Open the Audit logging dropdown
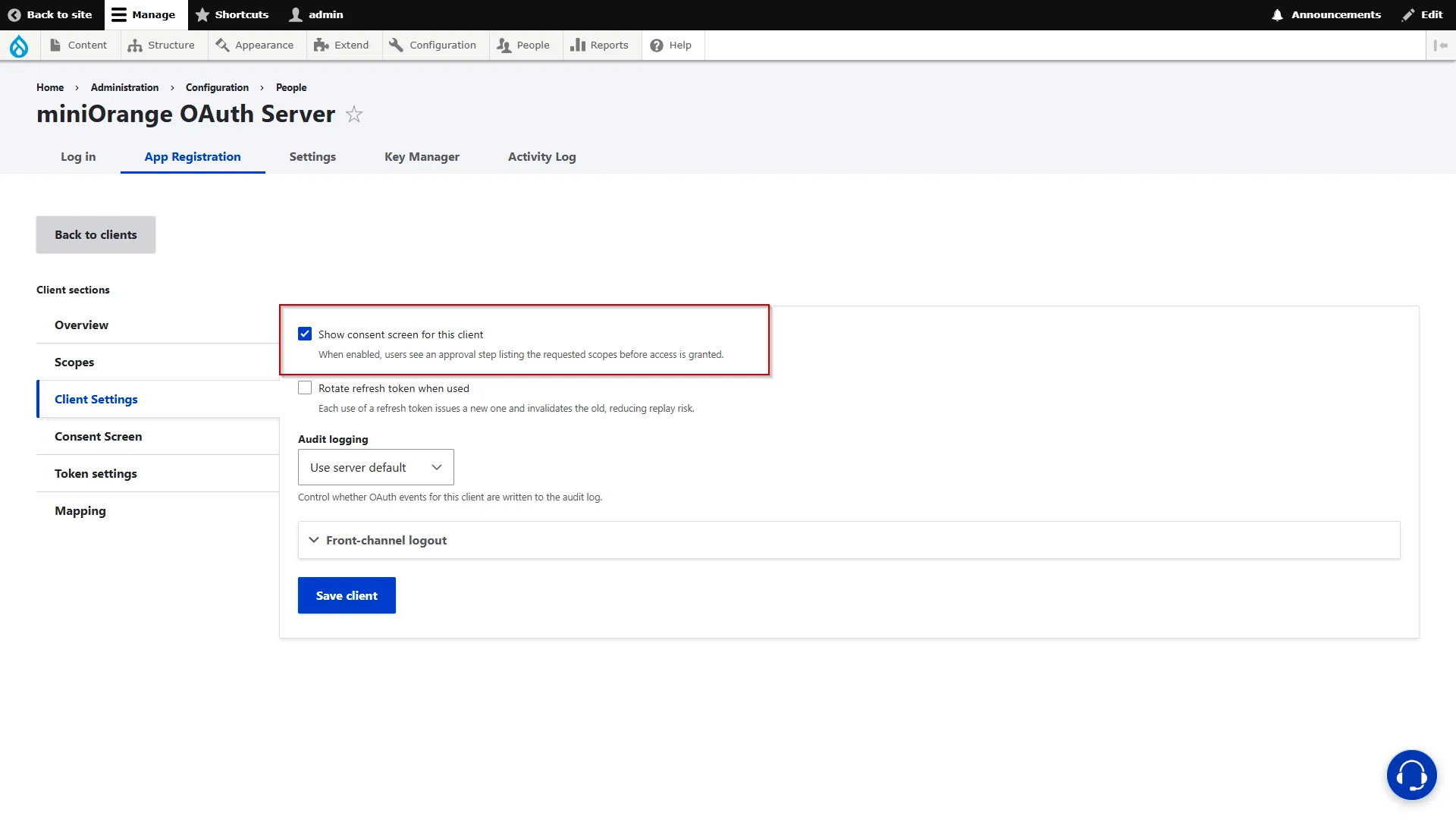Image resolution: width=1456 pixels, height=819 pixels. point(376,467)
